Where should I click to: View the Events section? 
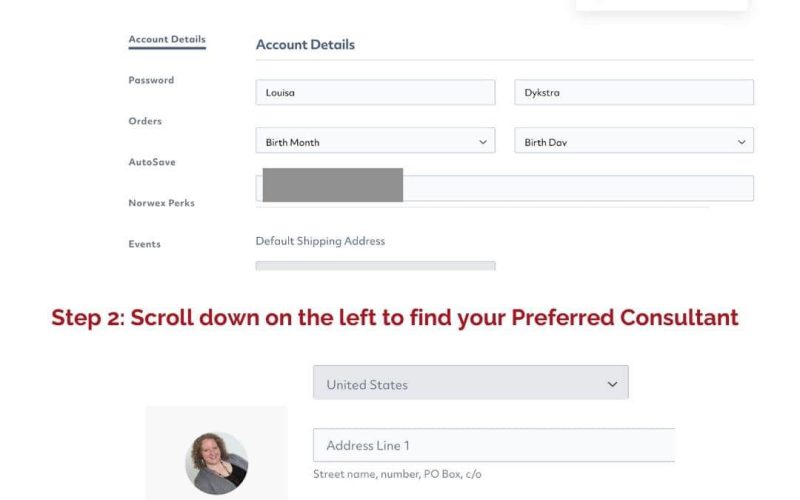144,244
